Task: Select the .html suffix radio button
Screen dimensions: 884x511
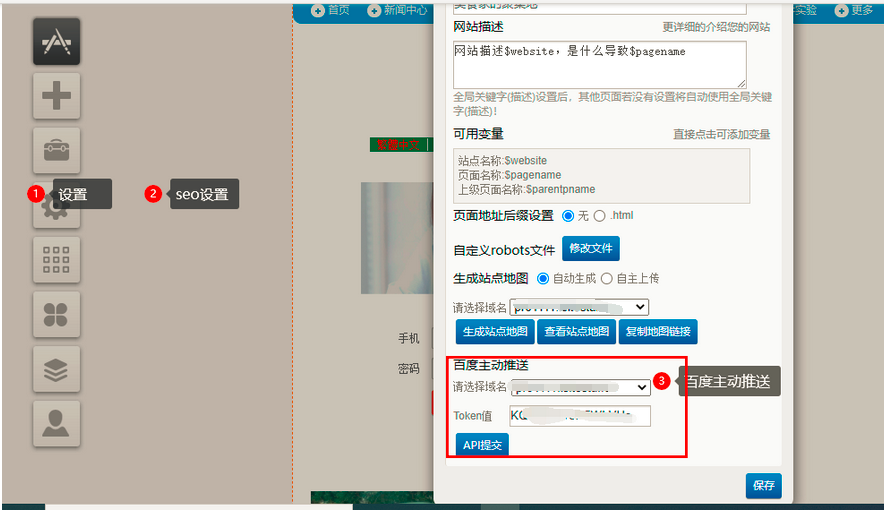Action: pyautogui.click(x=600, y=216)
